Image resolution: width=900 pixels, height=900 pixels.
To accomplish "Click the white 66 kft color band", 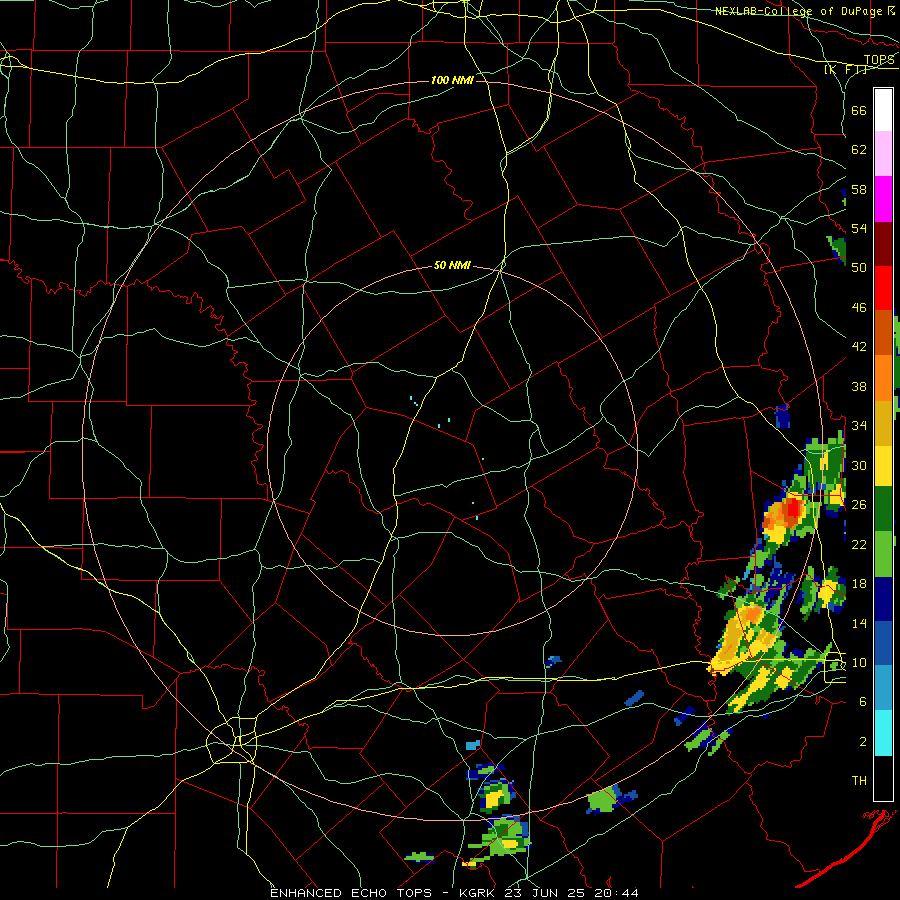I will click(x=883, y=110).
